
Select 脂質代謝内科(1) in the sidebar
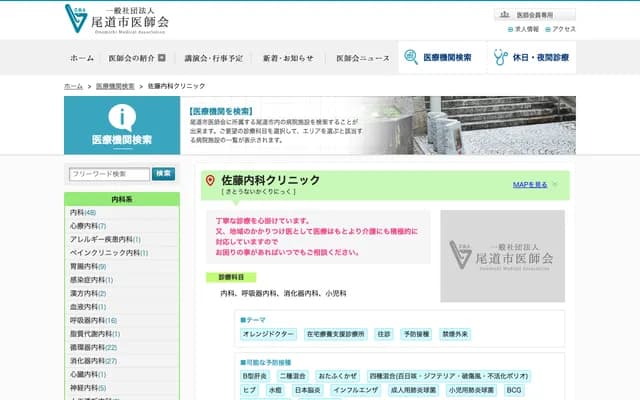(x=95, y=333)
